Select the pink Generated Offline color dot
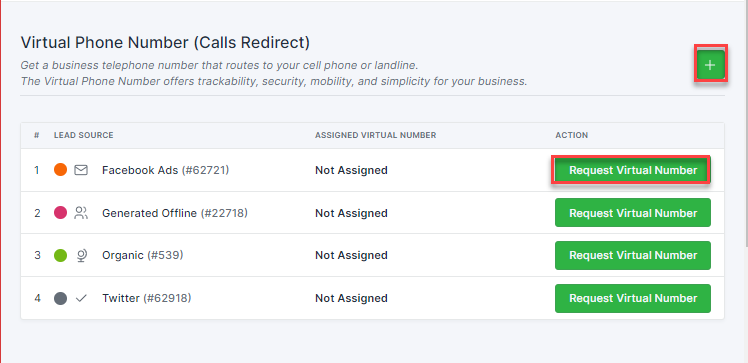This screenshot has width=748, height=363. coord(61,213)
